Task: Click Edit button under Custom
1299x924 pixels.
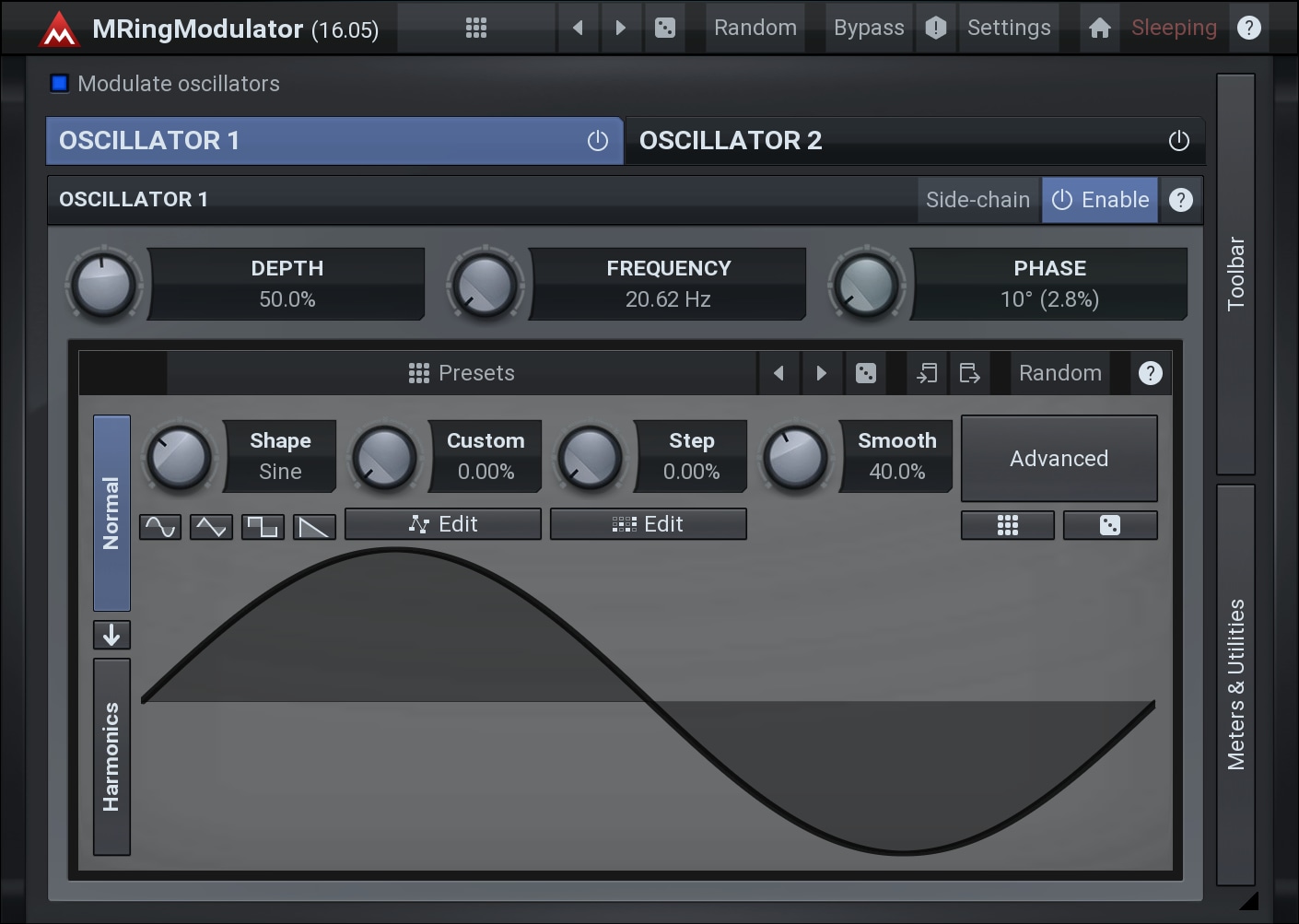Action: pos(443,524)
